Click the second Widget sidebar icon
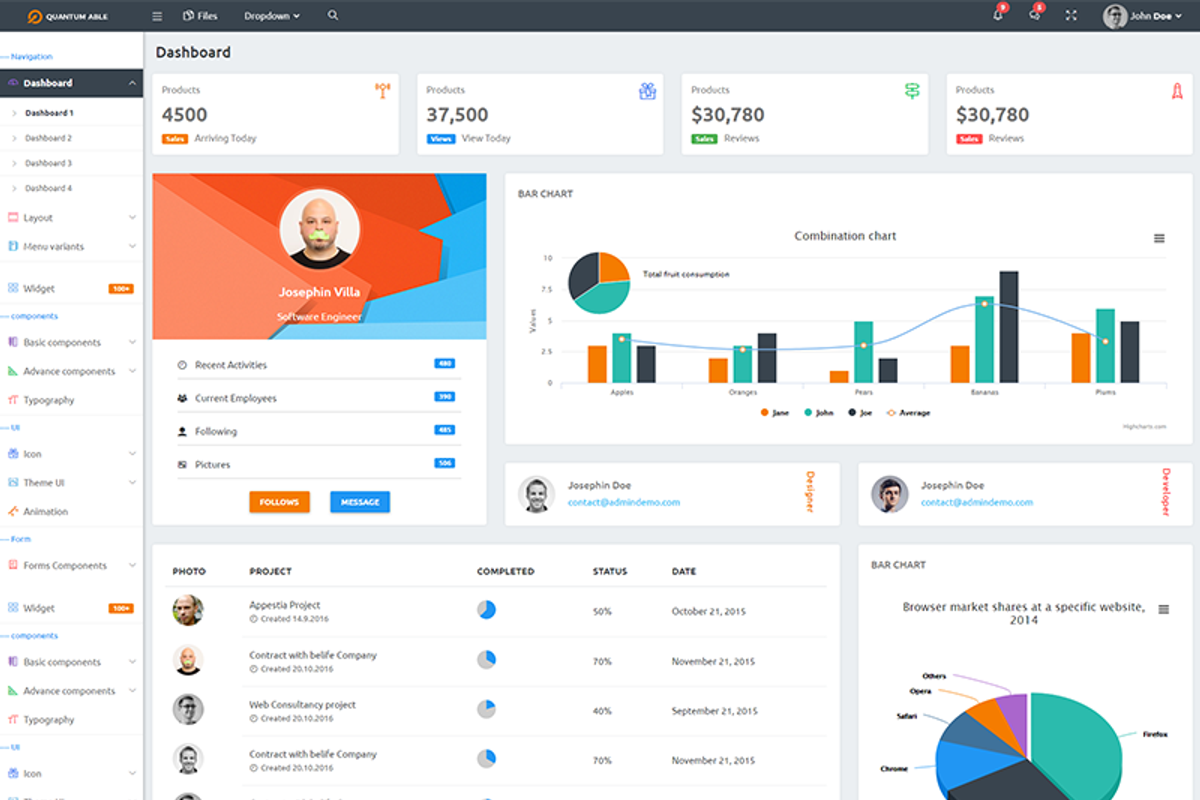This screenshot has width=1200, height=800. click(x=13, y=608)
